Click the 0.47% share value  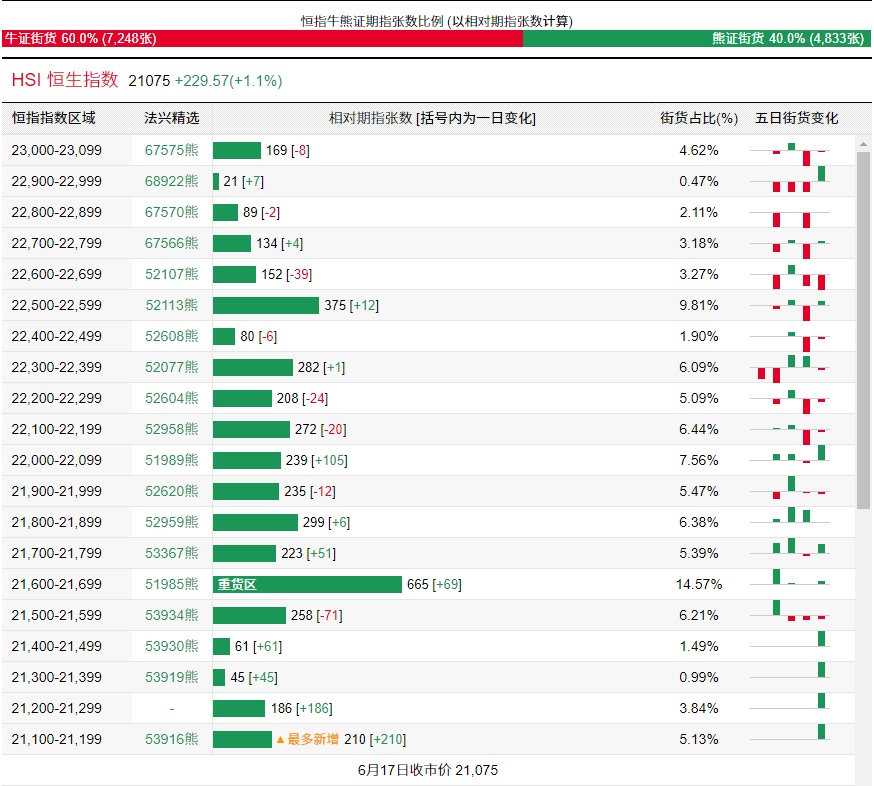point(699,182)
